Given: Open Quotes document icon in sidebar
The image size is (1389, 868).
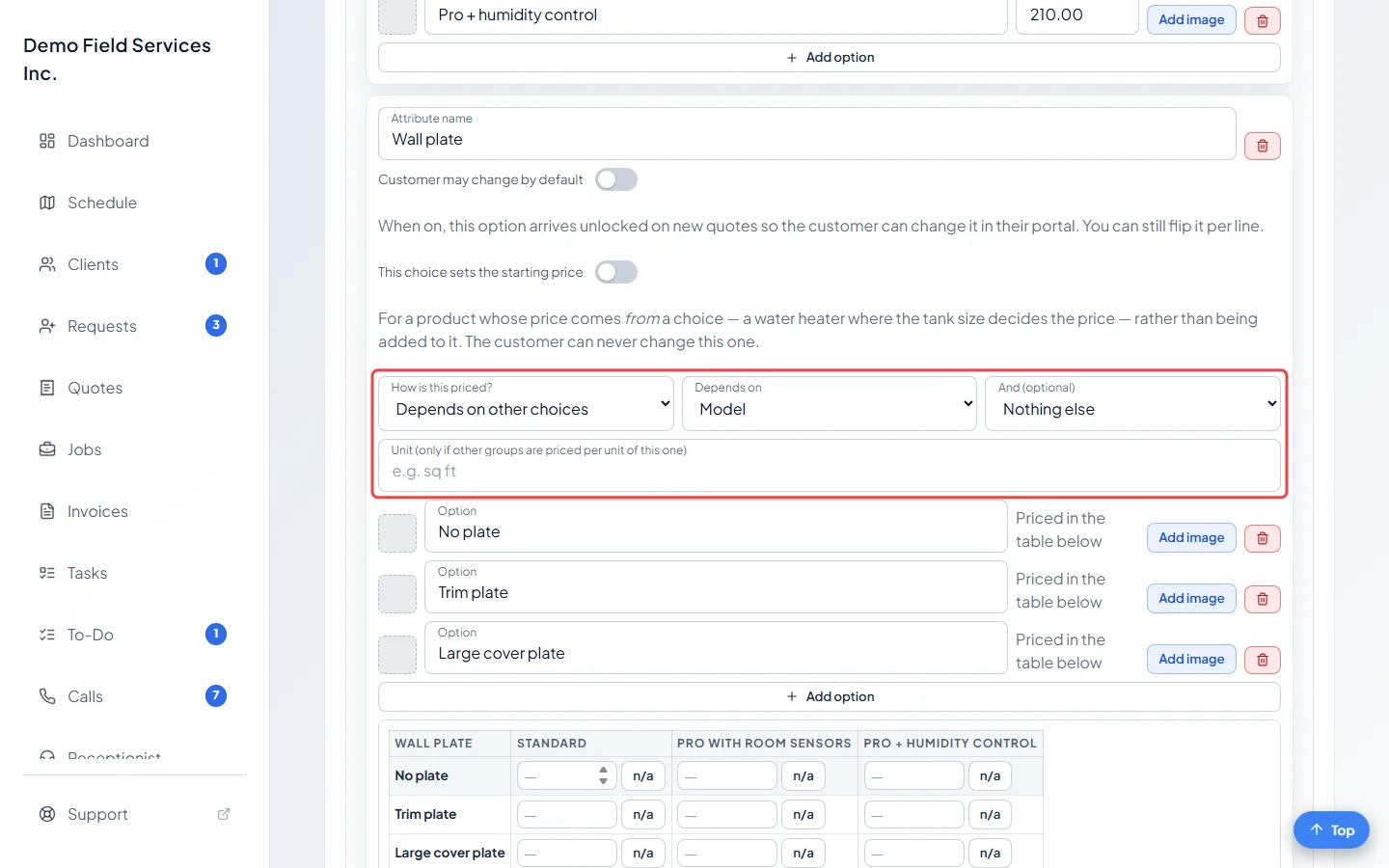Looking at the screenshot, I should click(x=47, y=388).
